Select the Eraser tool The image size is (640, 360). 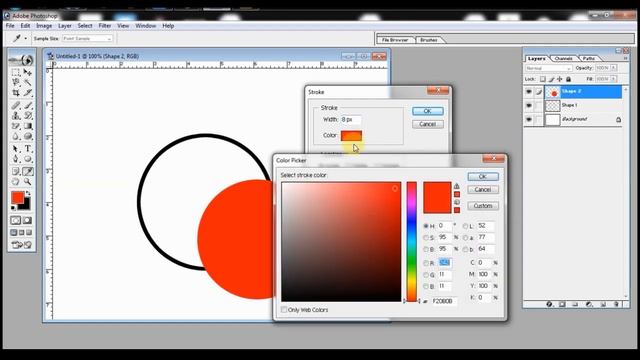tap(16, 126)
